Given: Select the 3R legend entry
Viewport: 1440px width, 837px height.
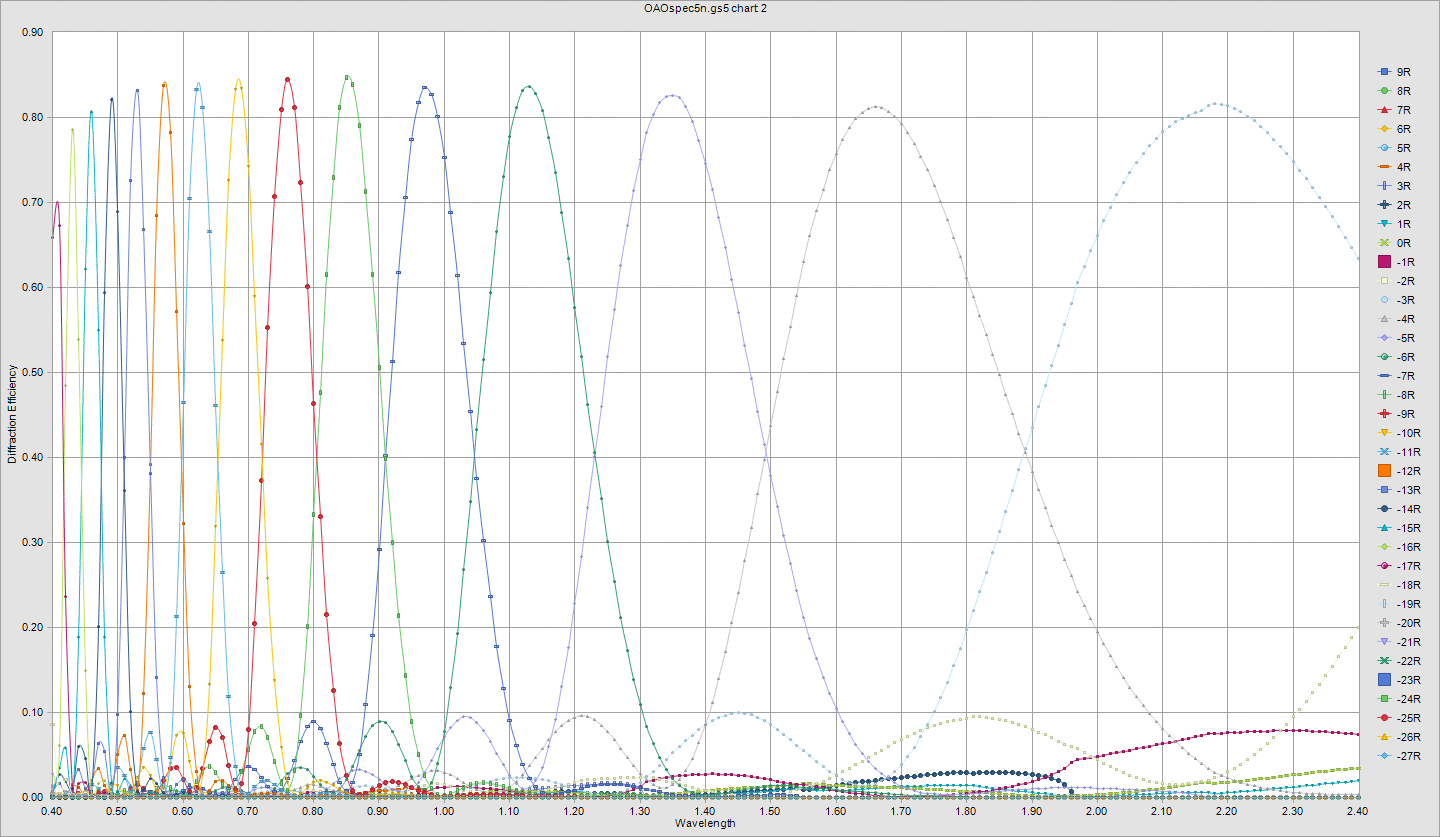Looking at the screenshot, I should 1395,186.
